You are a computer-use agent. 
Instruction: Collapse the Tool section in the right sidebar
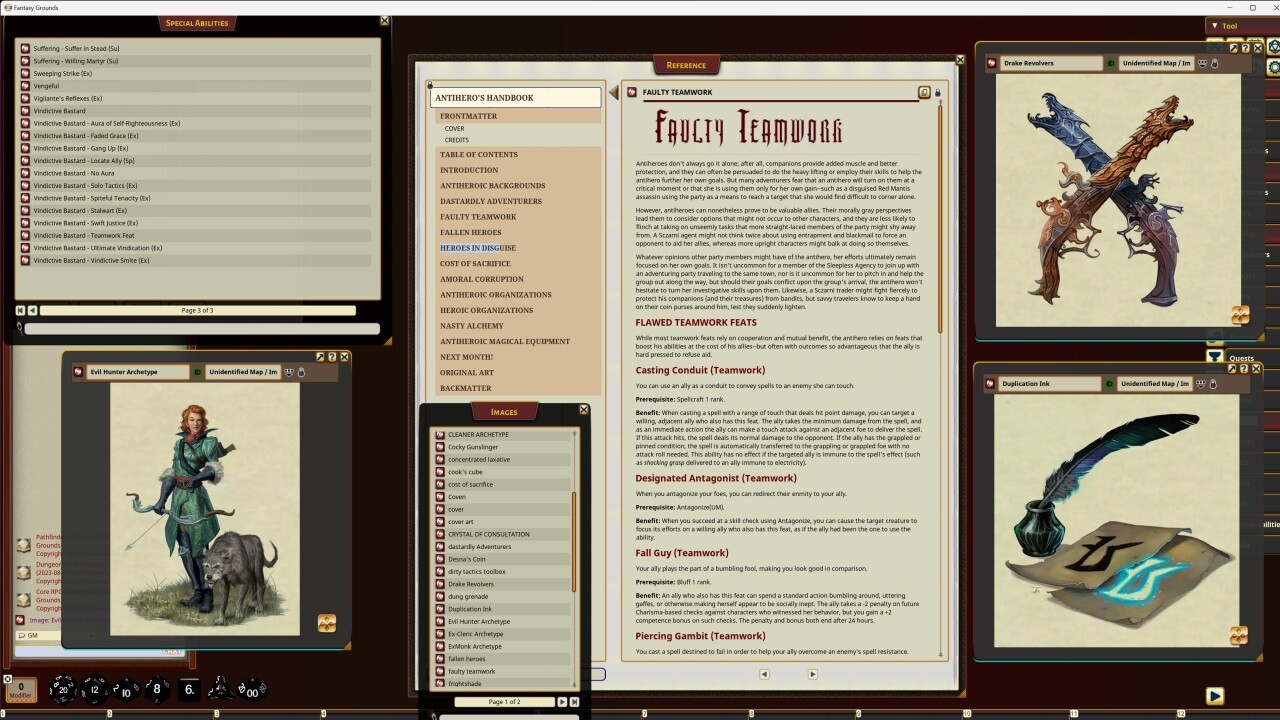[1213, 25]
